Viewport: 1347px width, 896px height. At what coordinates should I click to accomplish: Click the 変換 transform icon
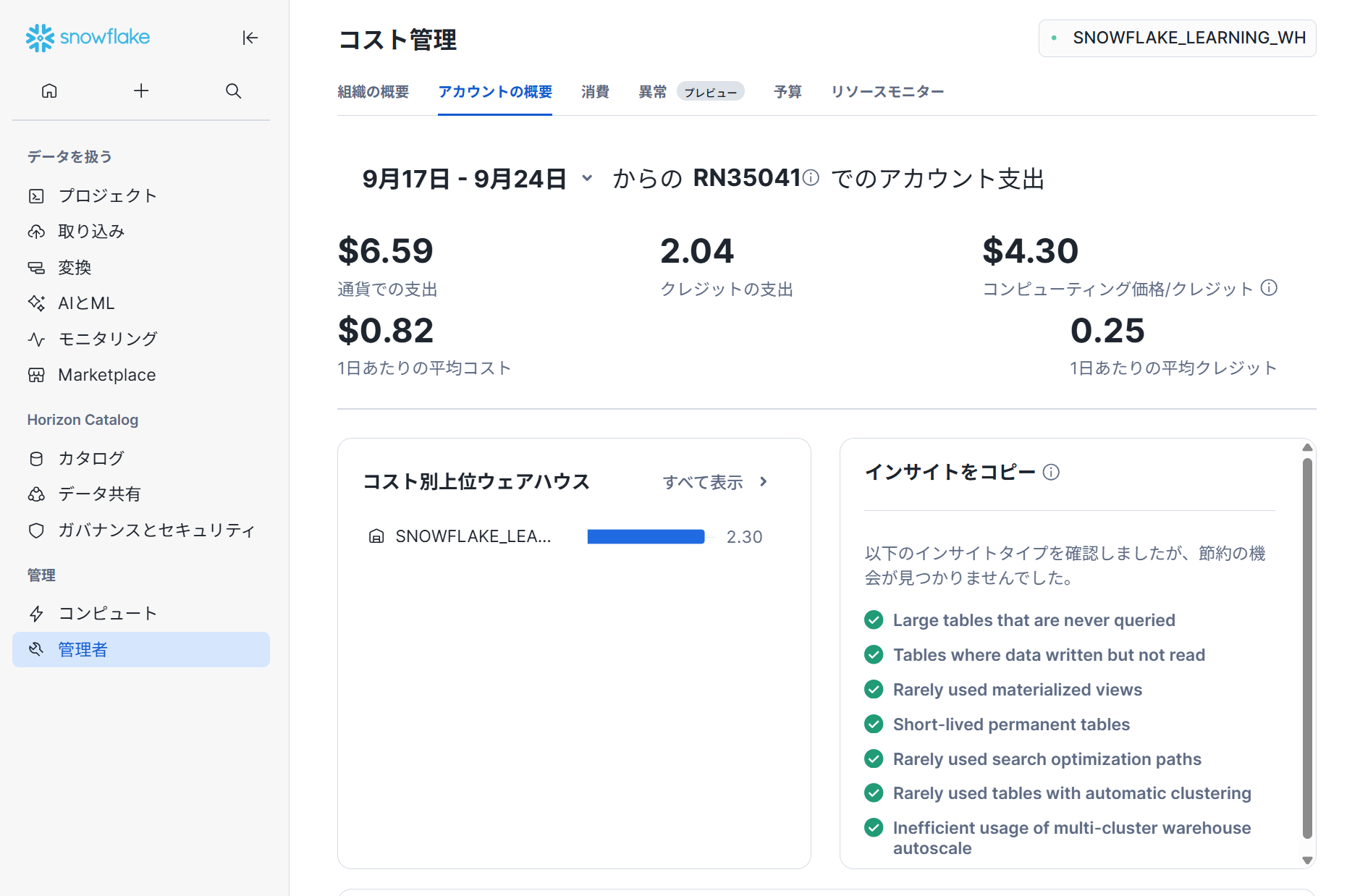point(36,268)
